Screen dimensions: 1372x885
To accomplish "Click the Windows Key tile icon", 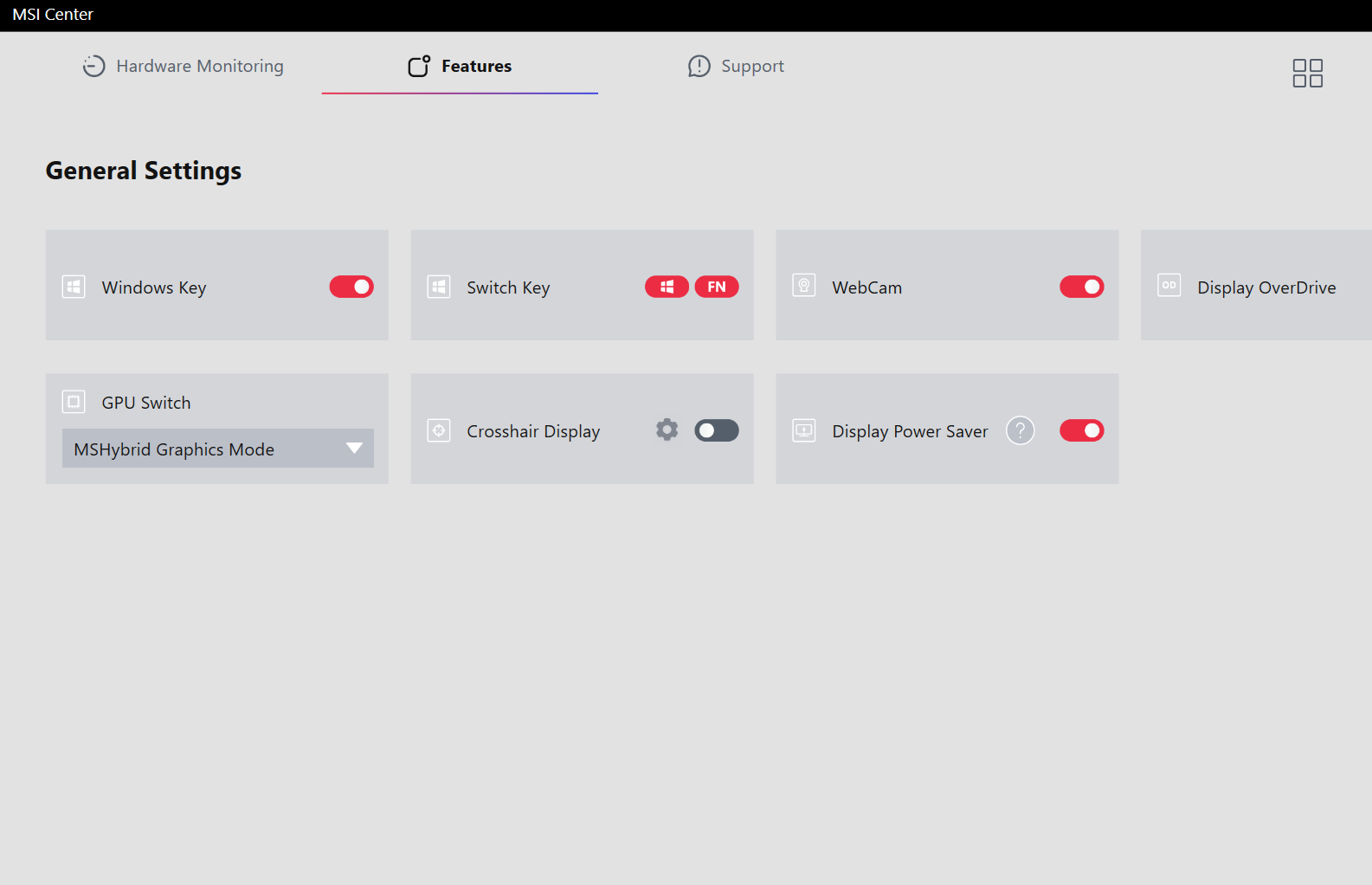I will [x=74, y=287].
